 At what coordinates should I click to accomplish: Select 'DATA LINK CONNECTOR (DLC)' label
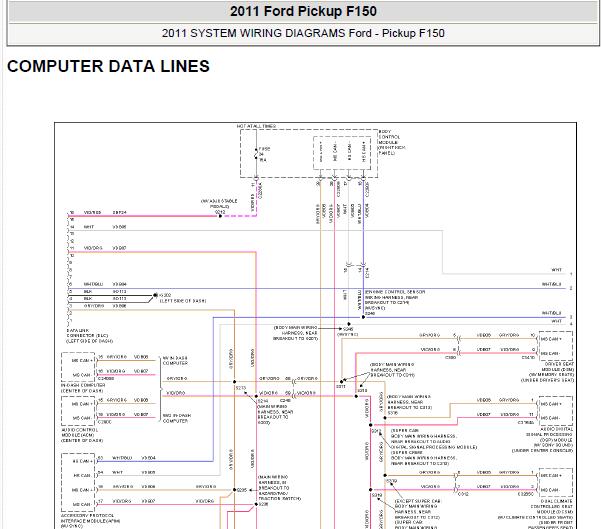point(90,335)
